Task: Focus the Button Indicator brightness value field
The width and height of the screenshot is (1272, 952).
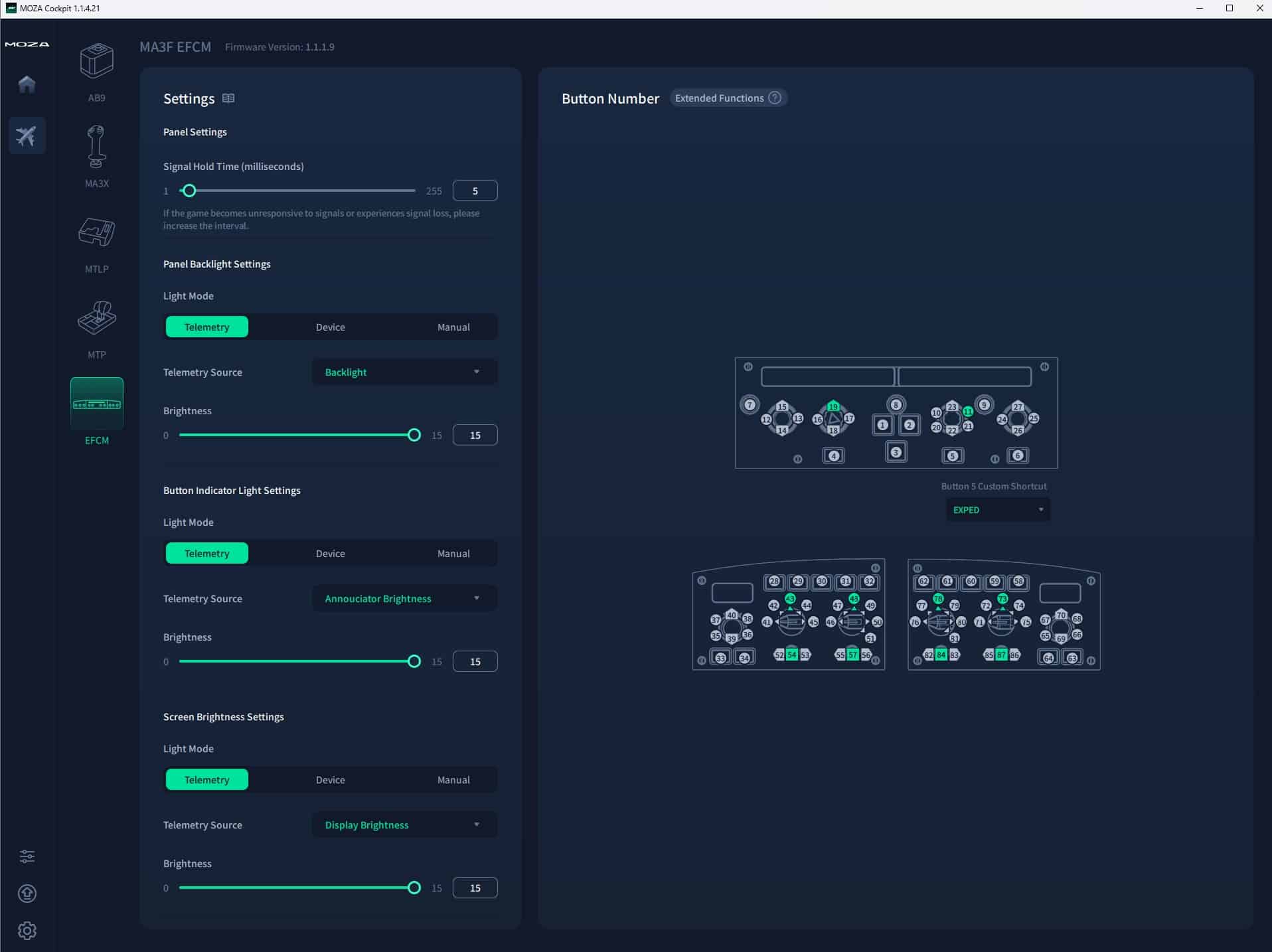Action: click(475, 661)
